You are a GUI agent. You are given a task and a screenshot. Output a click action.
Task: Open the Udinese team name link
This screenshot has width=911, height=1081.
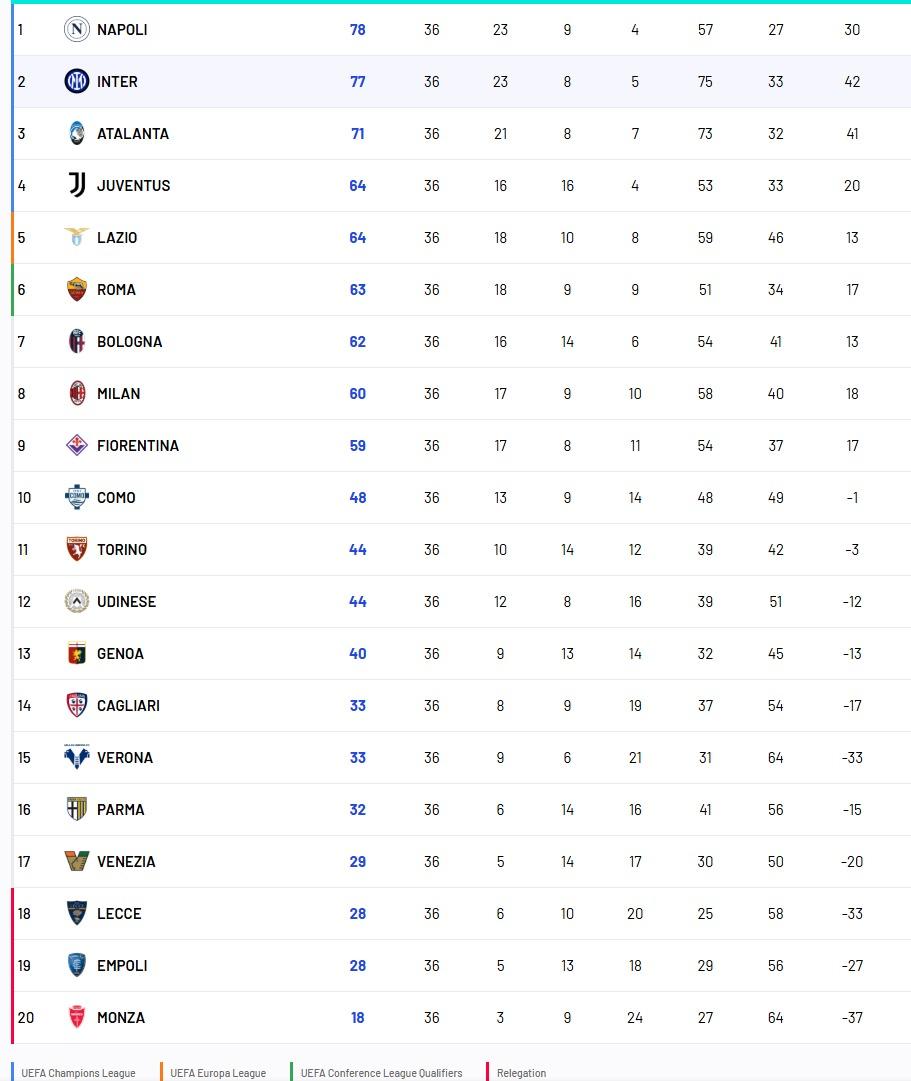click(126, 602)
